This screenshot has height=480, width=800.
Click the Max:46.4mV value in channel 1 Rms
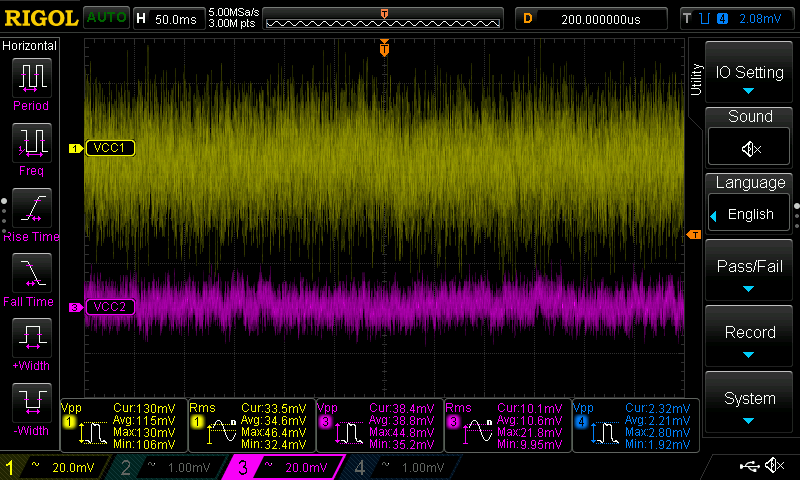(273, 433)
